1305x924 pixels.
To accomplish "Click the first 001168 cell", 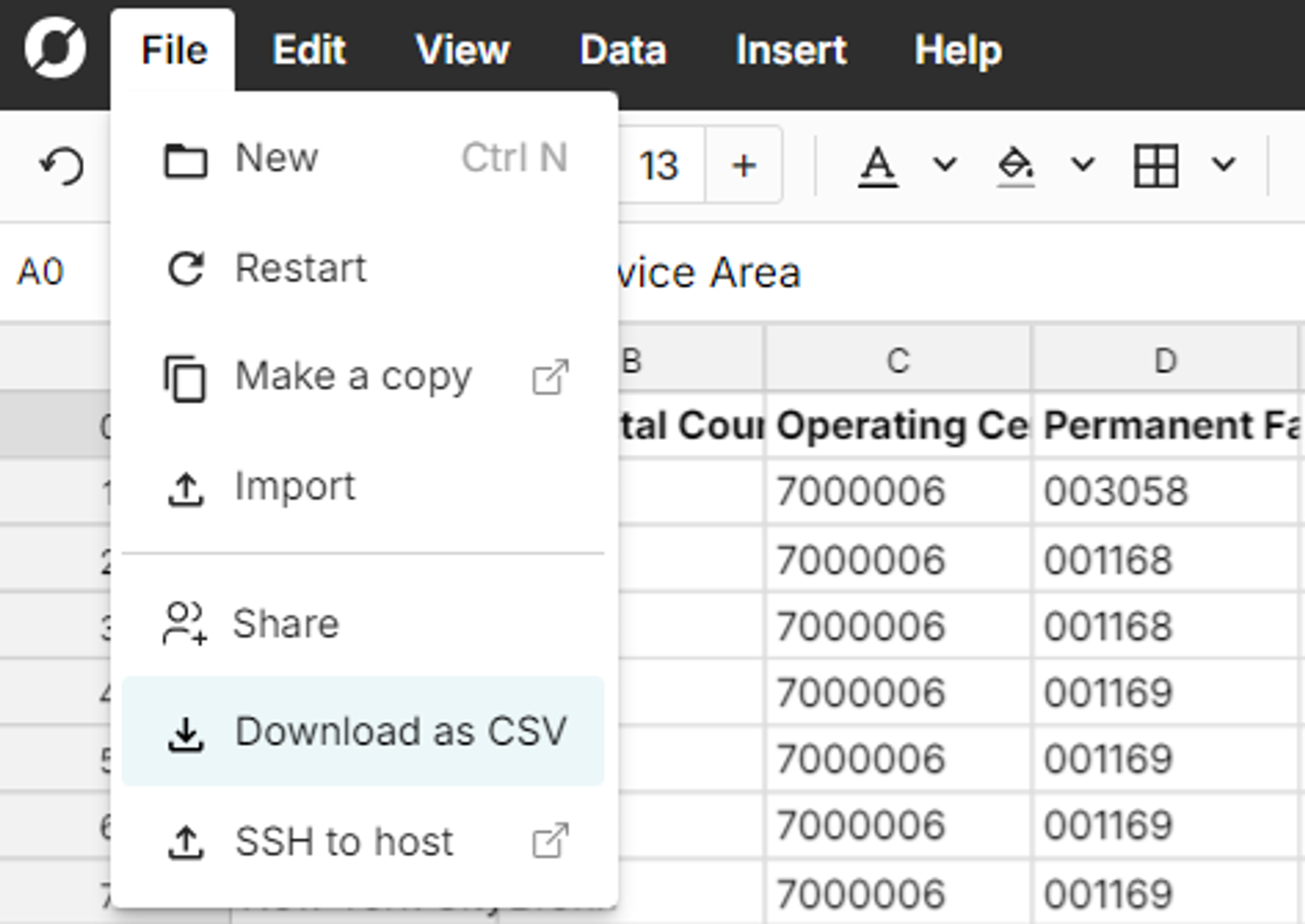I will point(1166,560).
